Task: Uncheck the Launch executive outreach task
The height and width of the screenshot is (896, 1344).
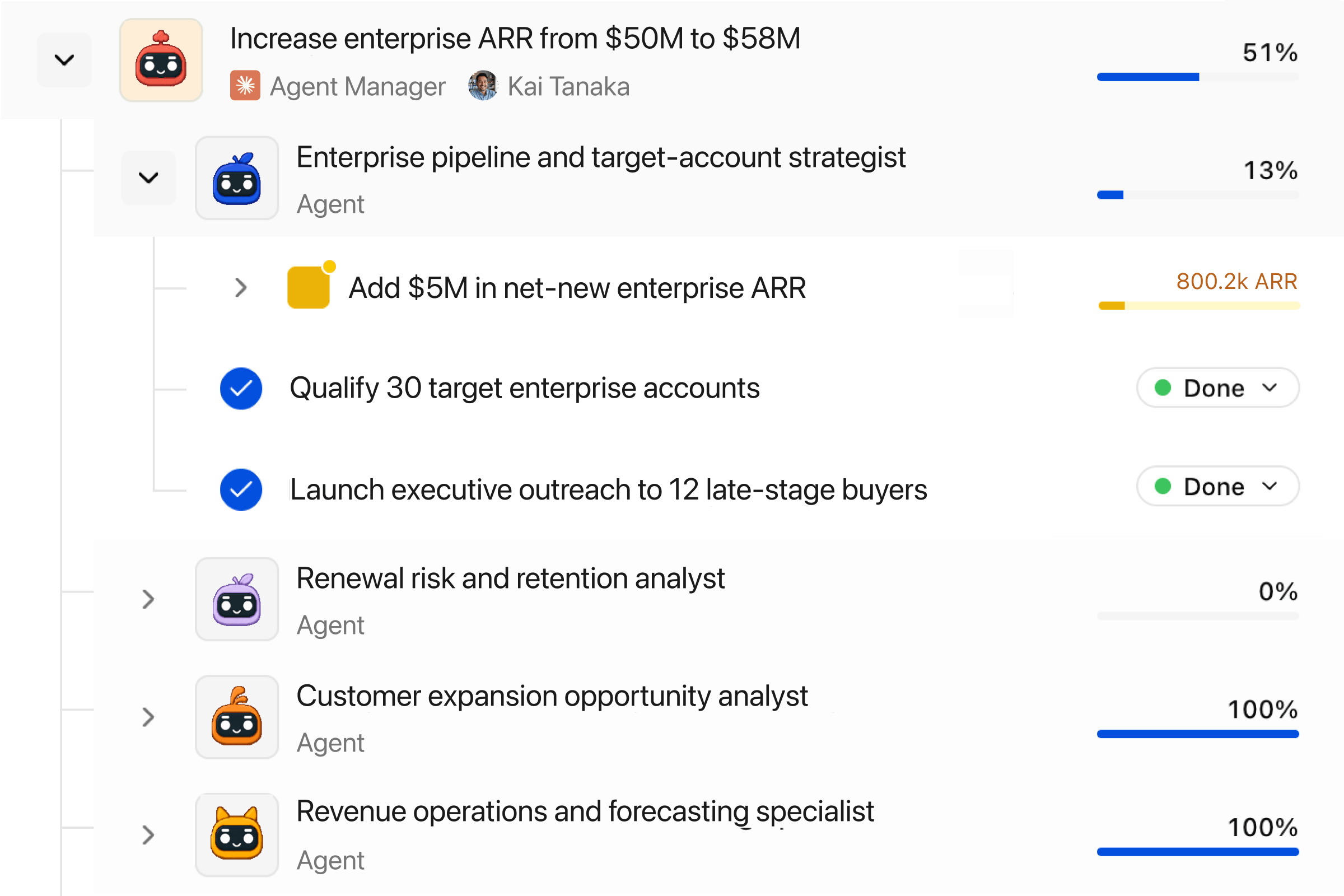Action: 241,489
